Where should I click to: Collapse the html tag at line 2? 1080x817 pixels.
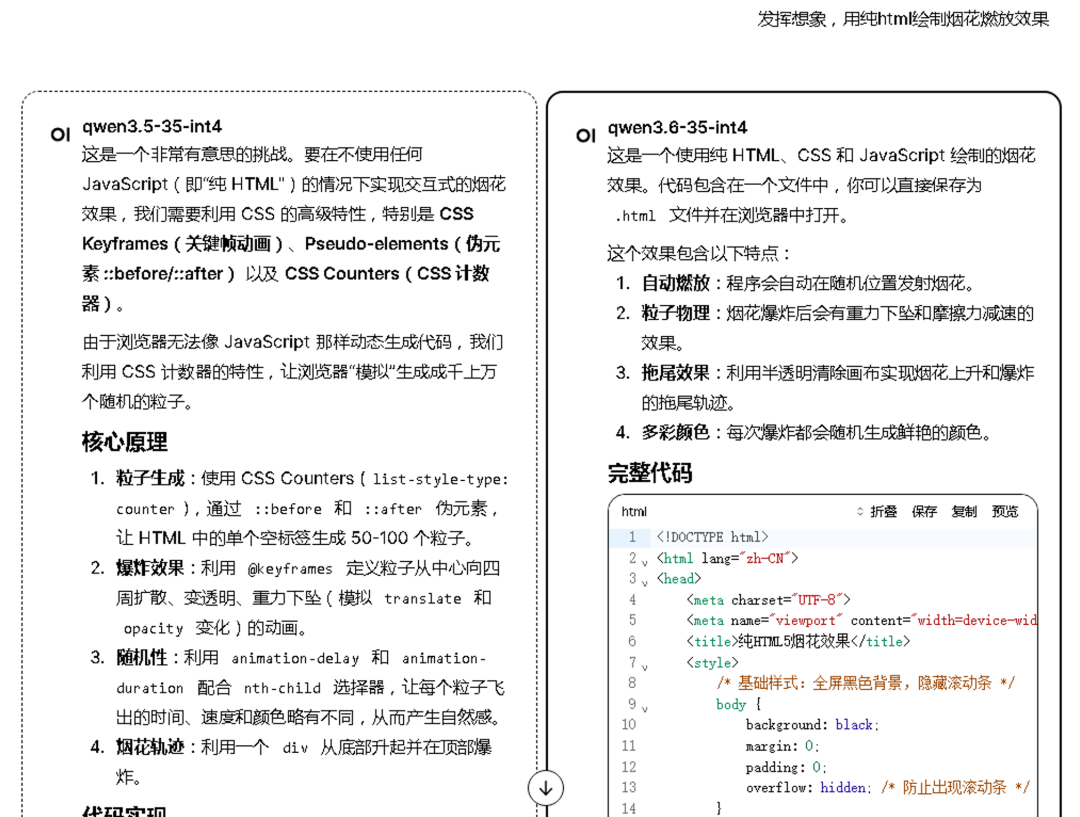pyautogui.click(x=645, y=563)
